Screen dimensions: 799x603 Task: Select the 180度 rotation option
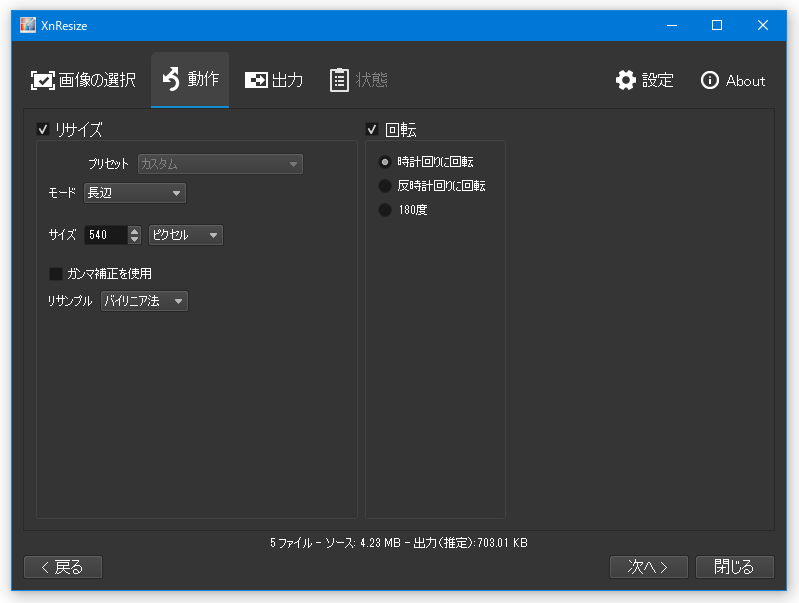point(385,209)
